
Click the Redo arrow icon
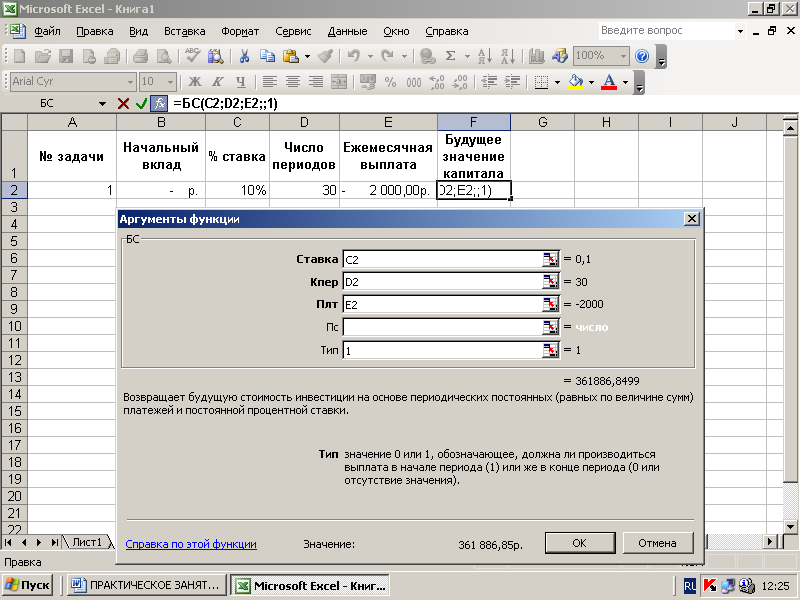[x=388, y=56]
